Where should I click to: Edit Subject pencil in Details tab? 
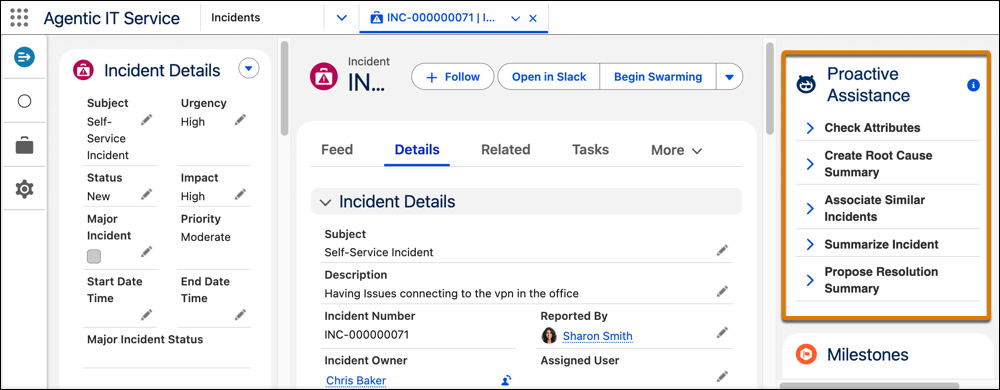click(x=722, y=251)
